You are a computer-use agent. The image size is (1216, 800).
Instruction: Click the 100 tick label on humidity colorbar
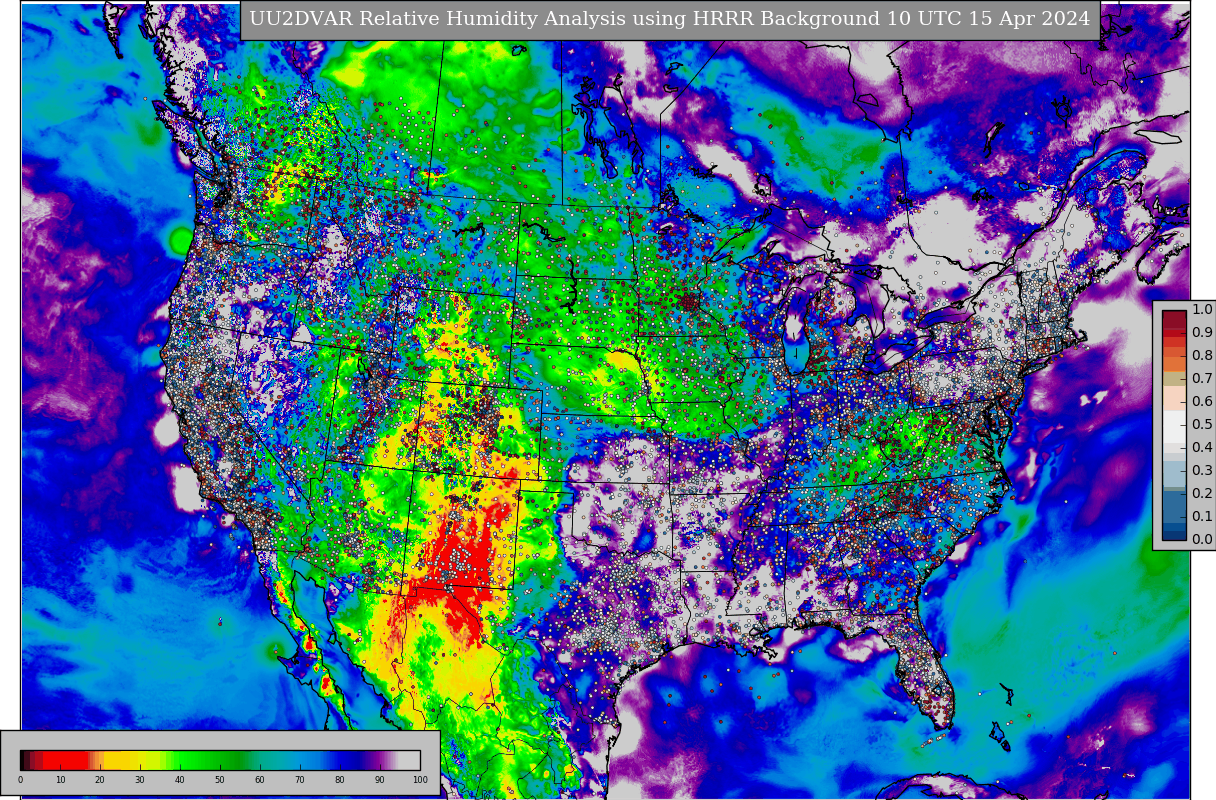coord(420,780)
